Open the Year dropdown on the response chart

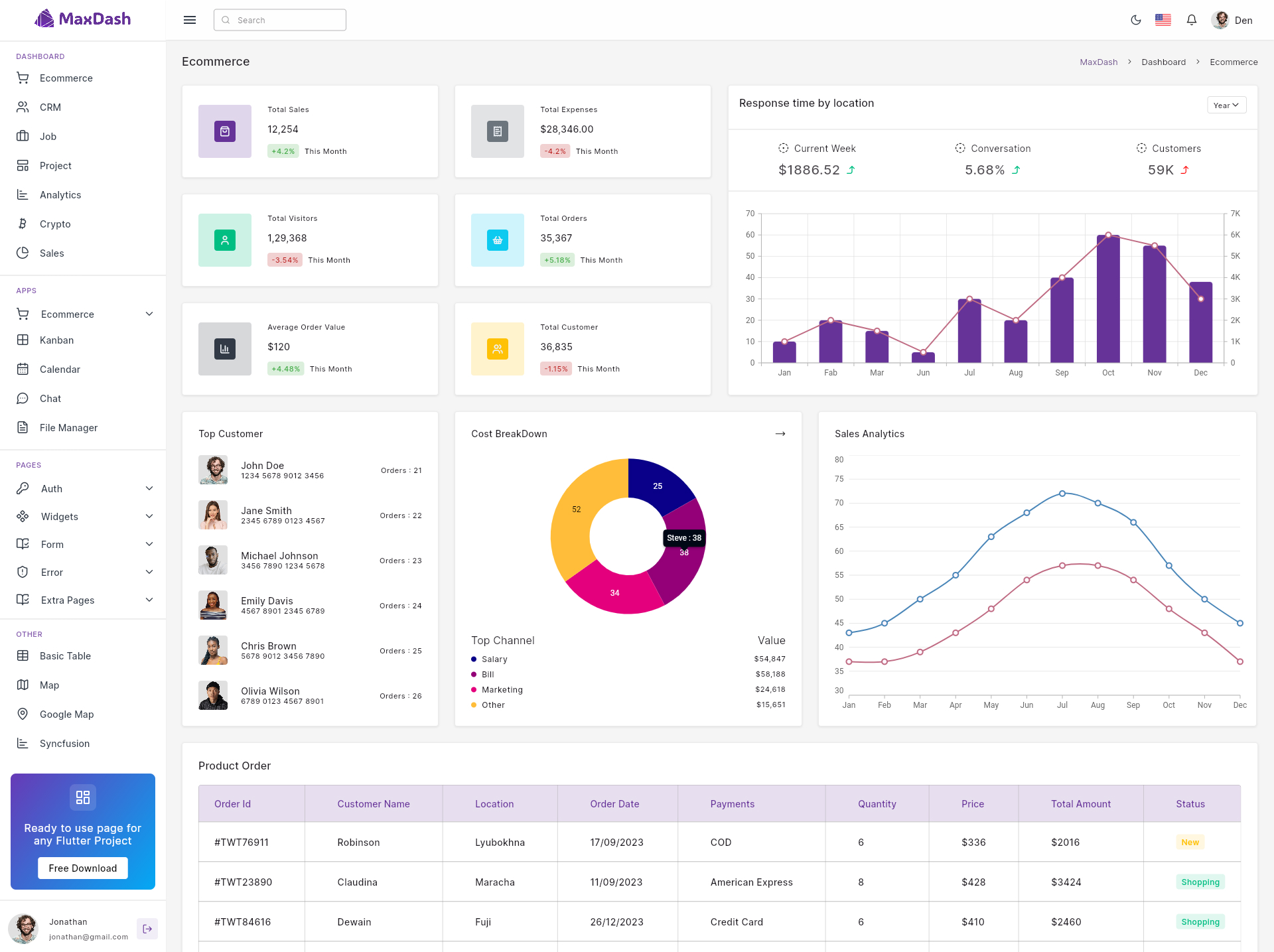coord(1226,105)
